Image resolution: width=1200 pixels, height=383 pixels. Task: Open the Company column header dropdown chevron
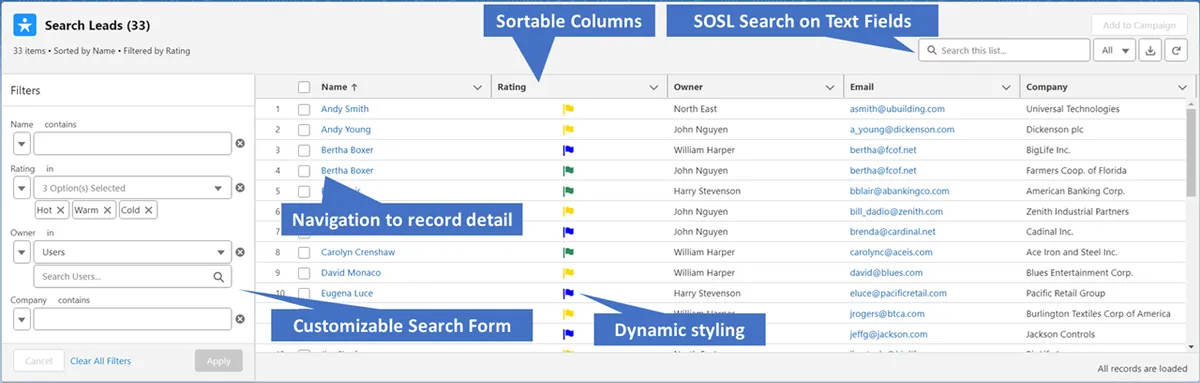pos(1182,88)
